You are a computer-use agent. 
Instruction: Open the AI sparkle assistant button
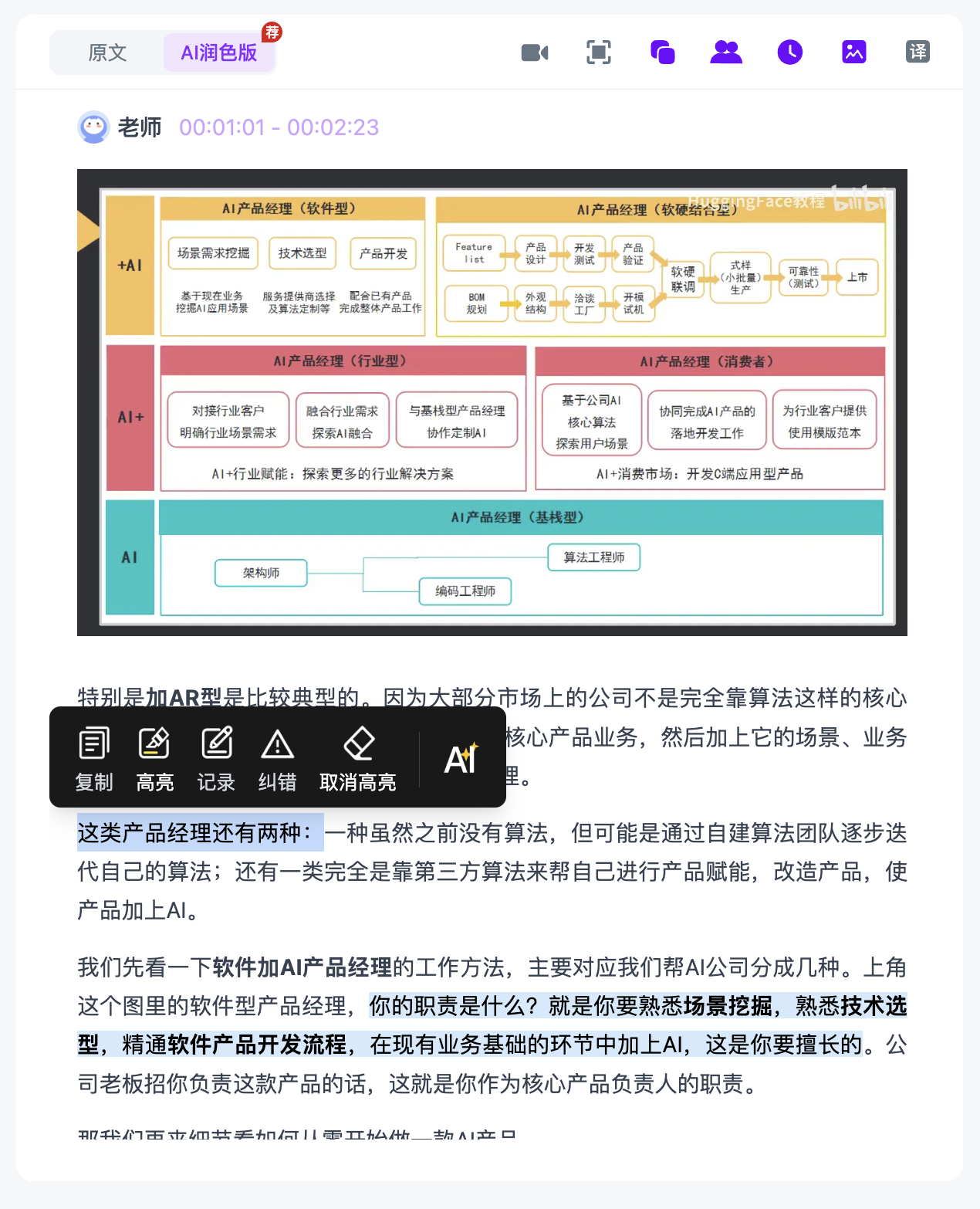[461, 760]
